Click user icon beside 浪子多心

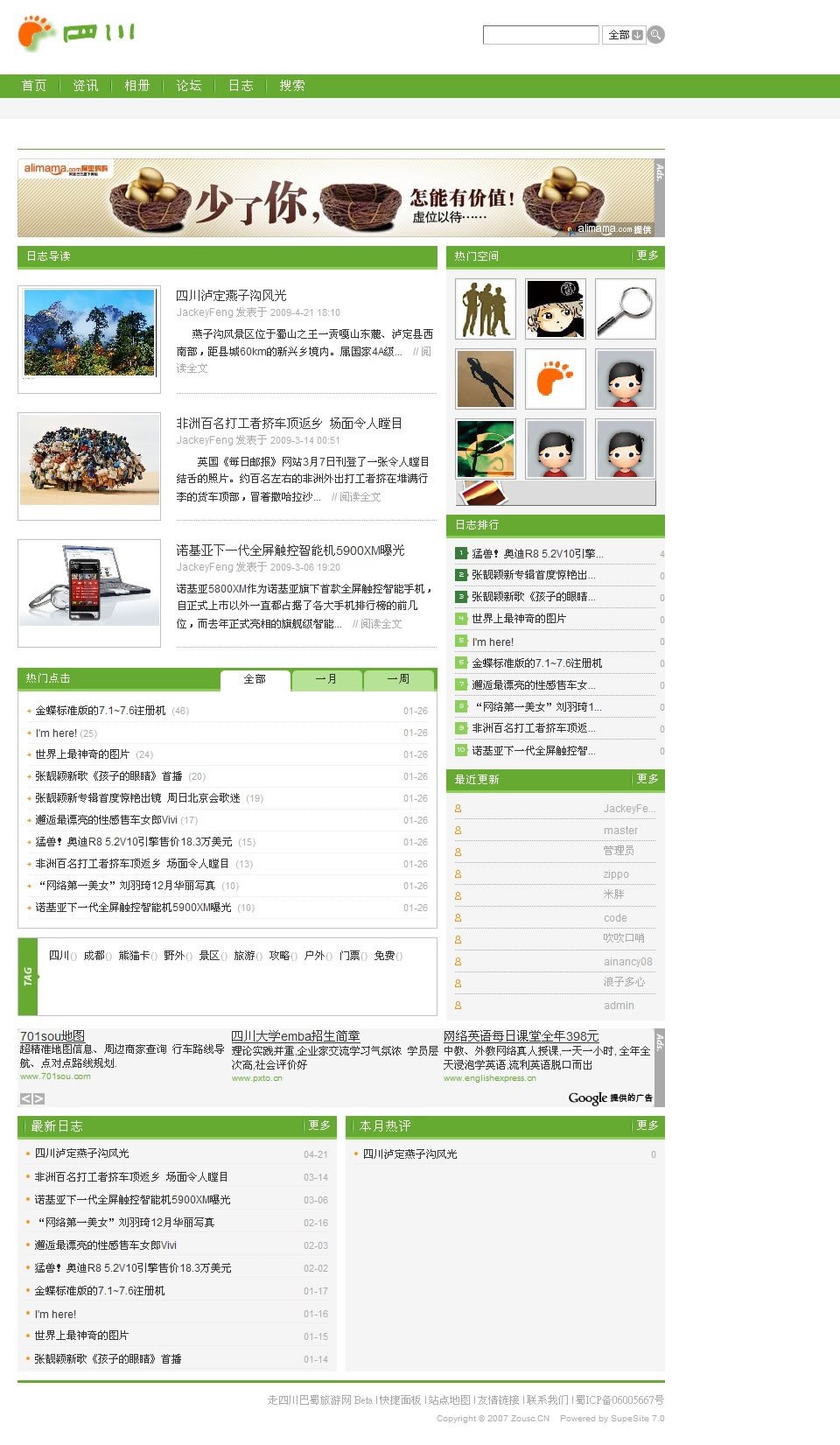tap(458, 984)
